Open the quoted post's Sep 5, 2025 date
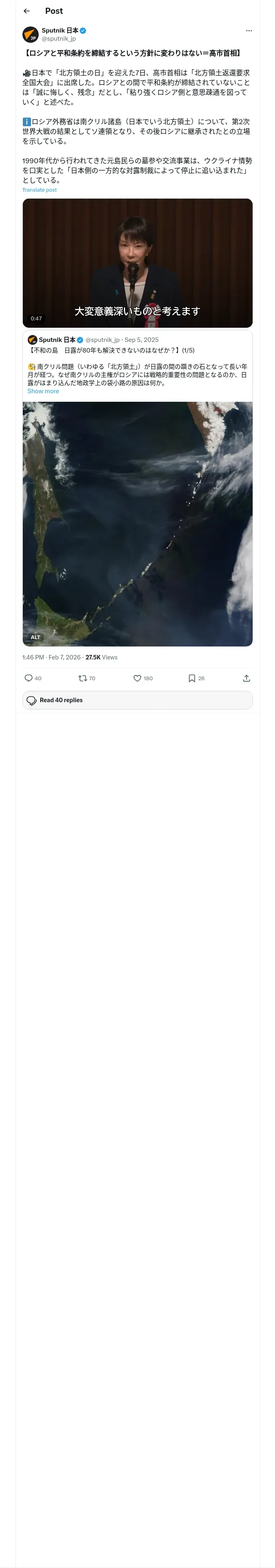This screenshot has height=1568, width=275. [141, 339]
